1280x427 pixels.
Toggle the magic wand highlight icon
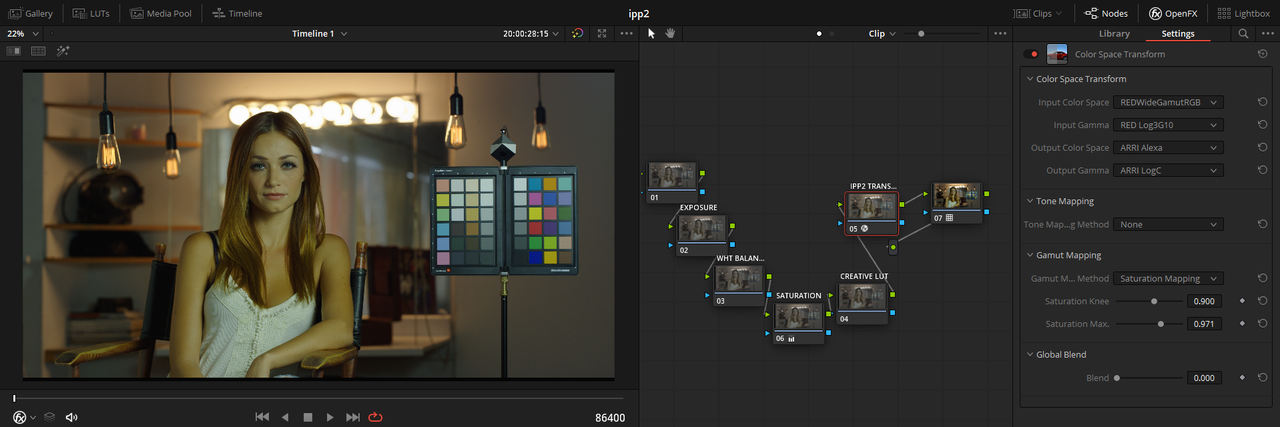click(x=64, y=50)
